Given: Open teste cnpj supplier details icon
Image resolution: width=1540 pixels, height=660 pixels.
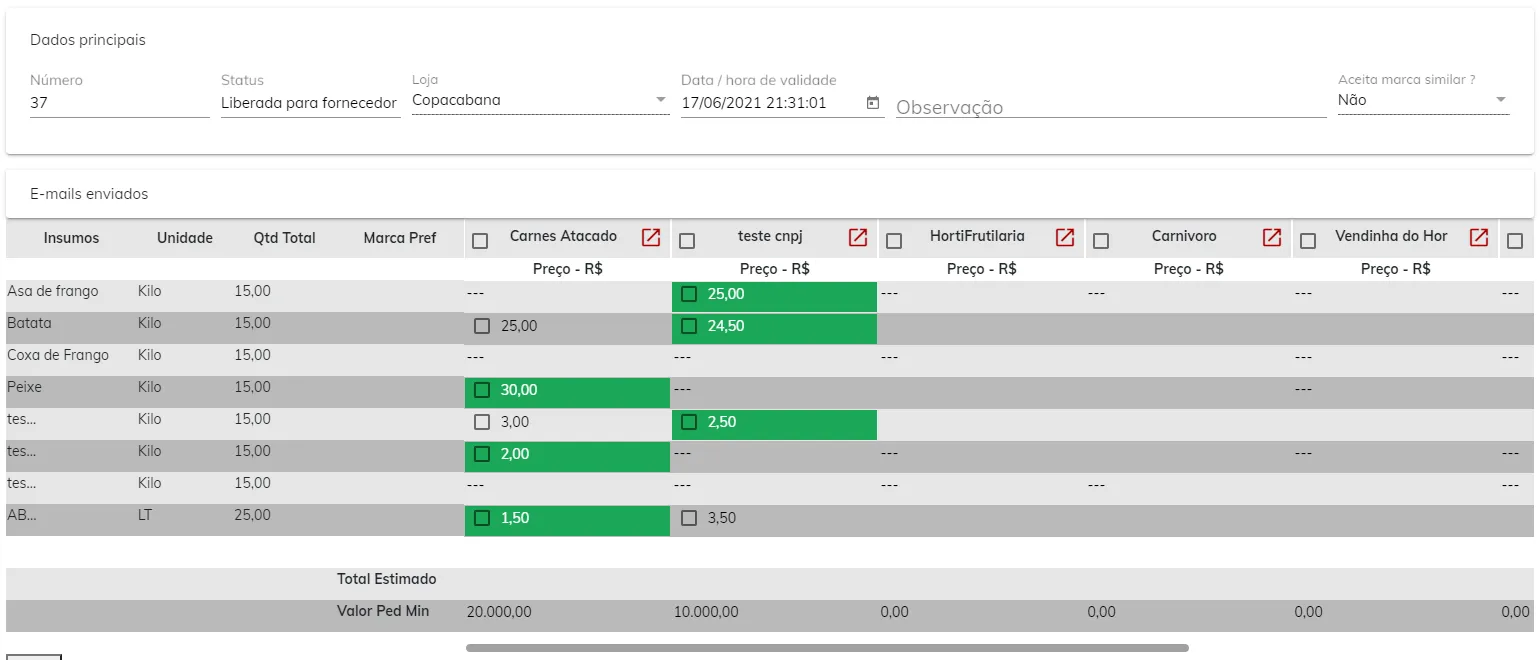Looking at the screenshot, I should tap(858, 238).
